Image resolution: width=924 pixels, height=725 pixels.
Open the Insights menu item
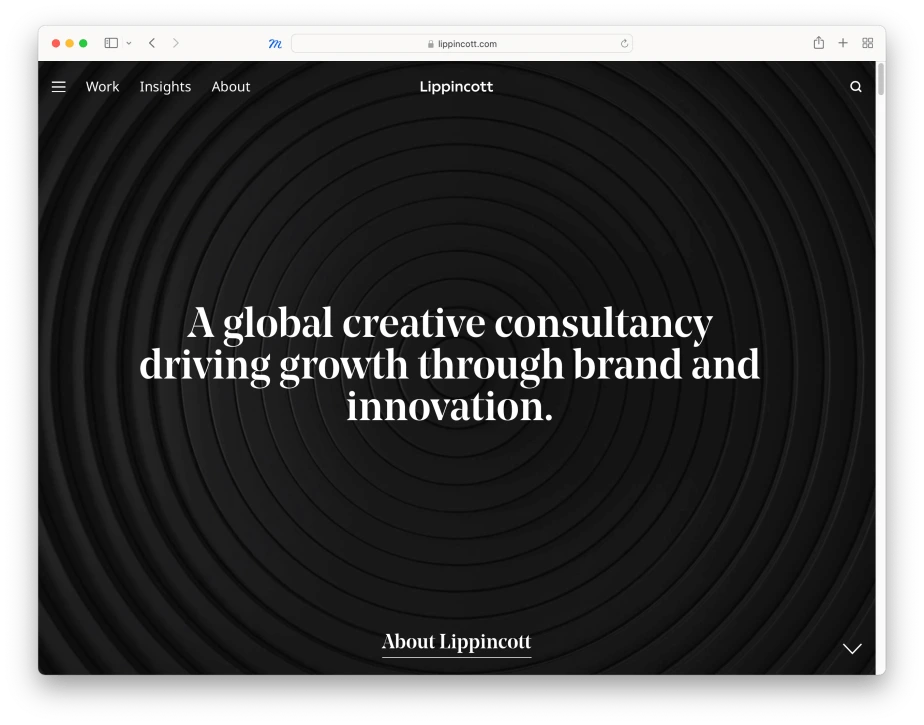[165, 87]
